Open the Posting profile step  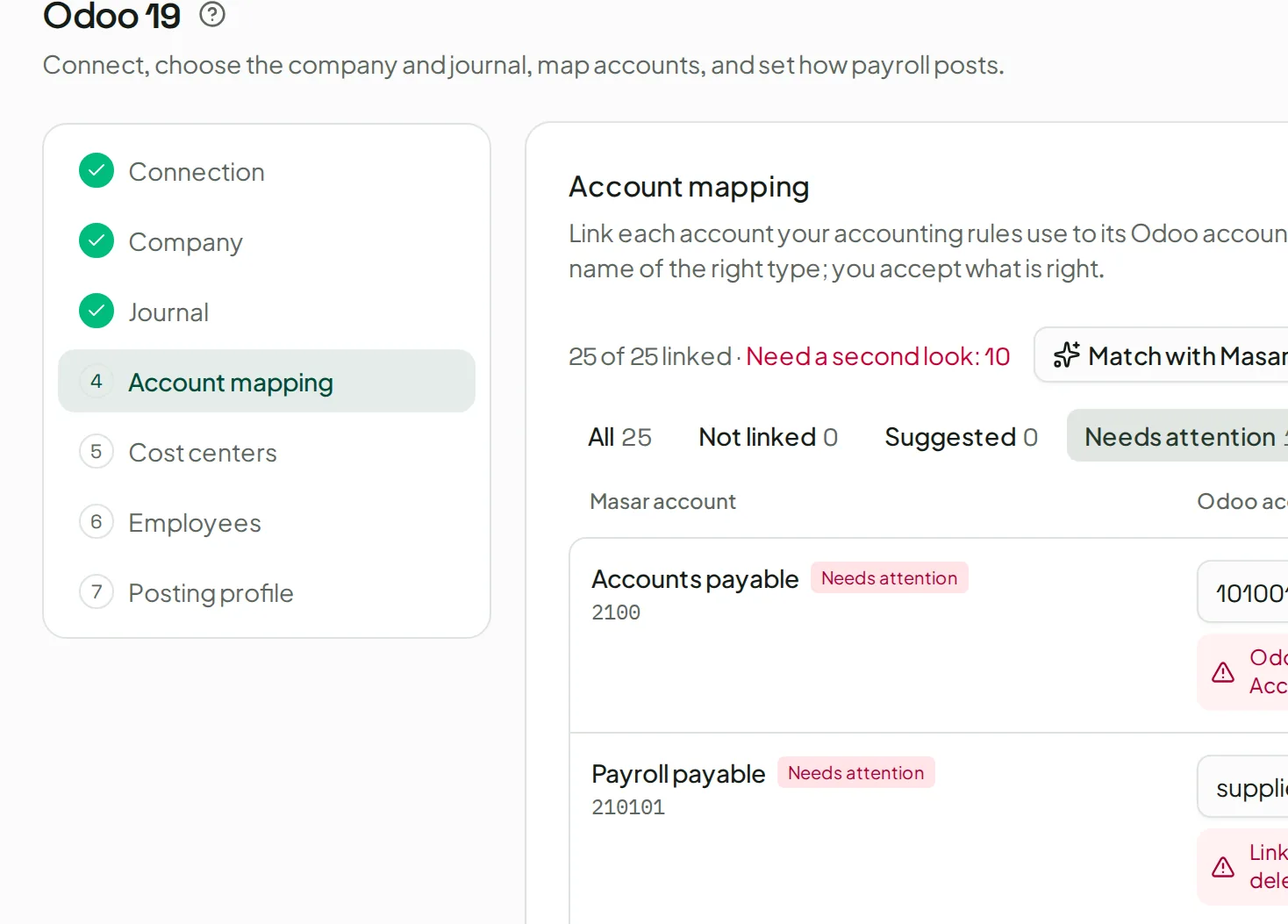[267, 592]
